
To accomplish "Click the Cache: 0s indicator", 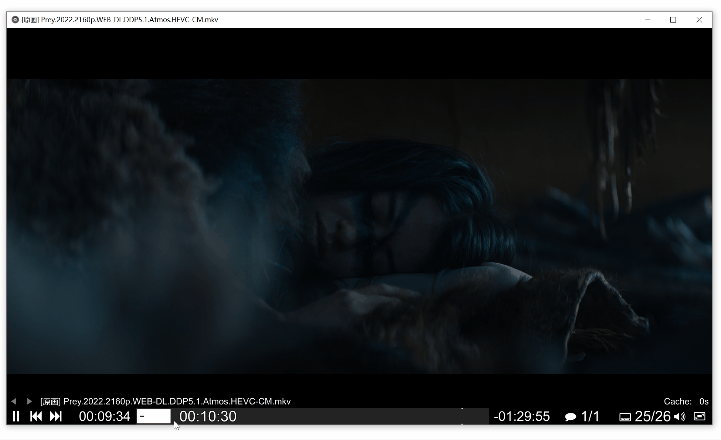I will click(x=686, y=401).
